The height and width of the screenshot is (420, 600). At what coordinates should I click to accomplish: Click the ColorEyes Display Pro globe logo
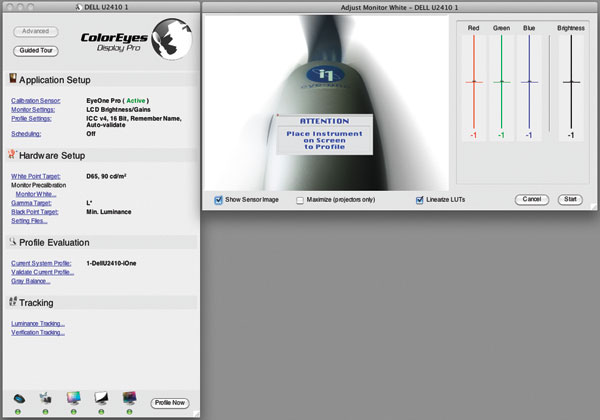(171, 39)
